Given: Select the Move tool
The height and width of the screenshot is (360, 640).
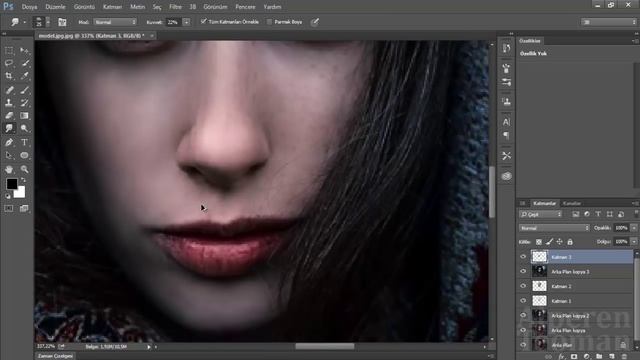Looking at the screenshot, I should tap(24, 51).
